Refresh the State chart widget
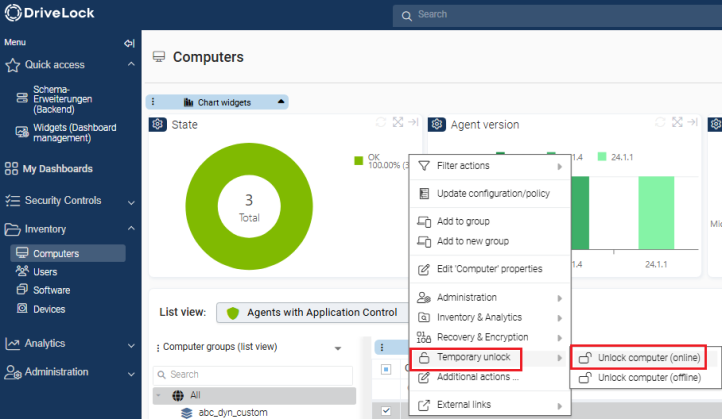Image resolution: width=722 pixels, height=419 pixels. [381, 122]
